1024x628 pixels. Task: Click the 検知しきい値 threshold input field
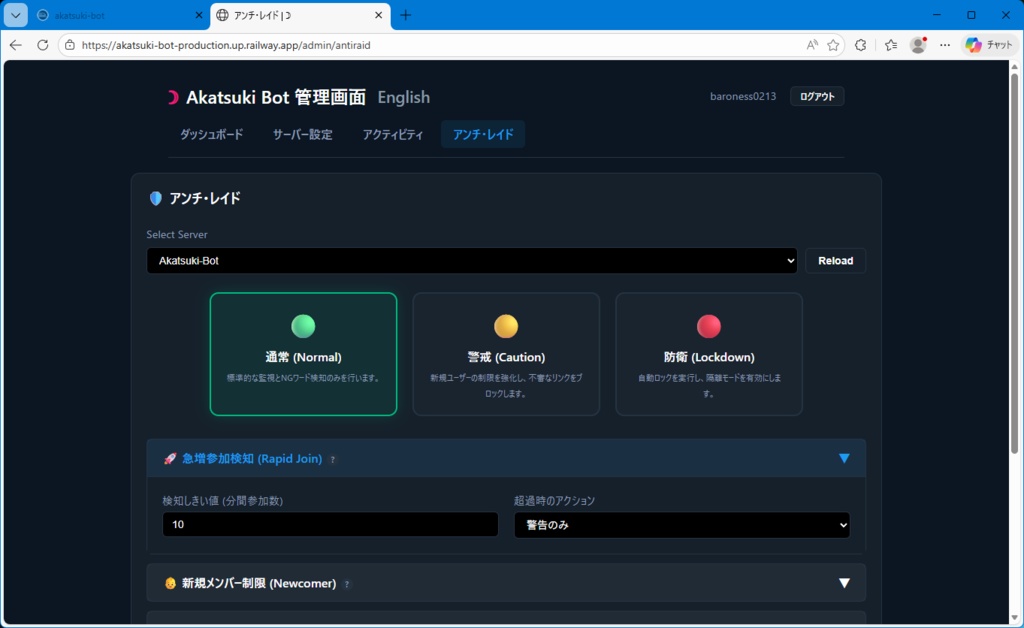(330, 524)
